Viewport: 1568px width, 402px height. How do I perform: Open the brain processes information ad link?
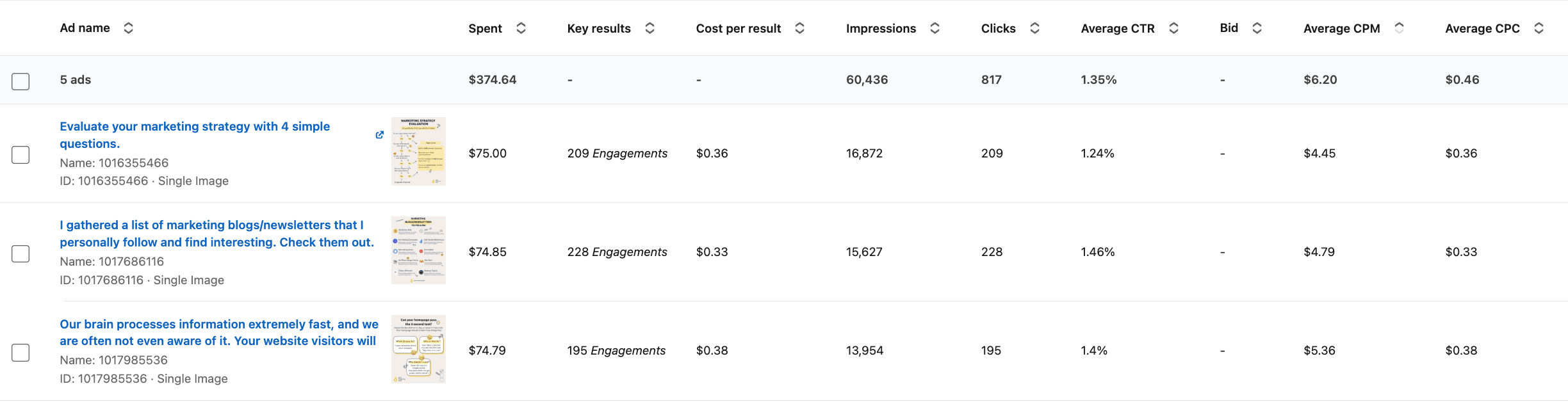218,332
